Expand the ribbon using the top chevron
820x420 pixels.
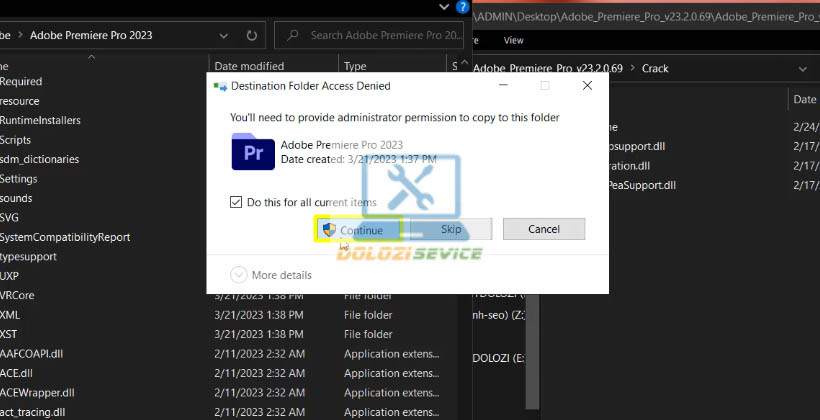click(445, 6)
